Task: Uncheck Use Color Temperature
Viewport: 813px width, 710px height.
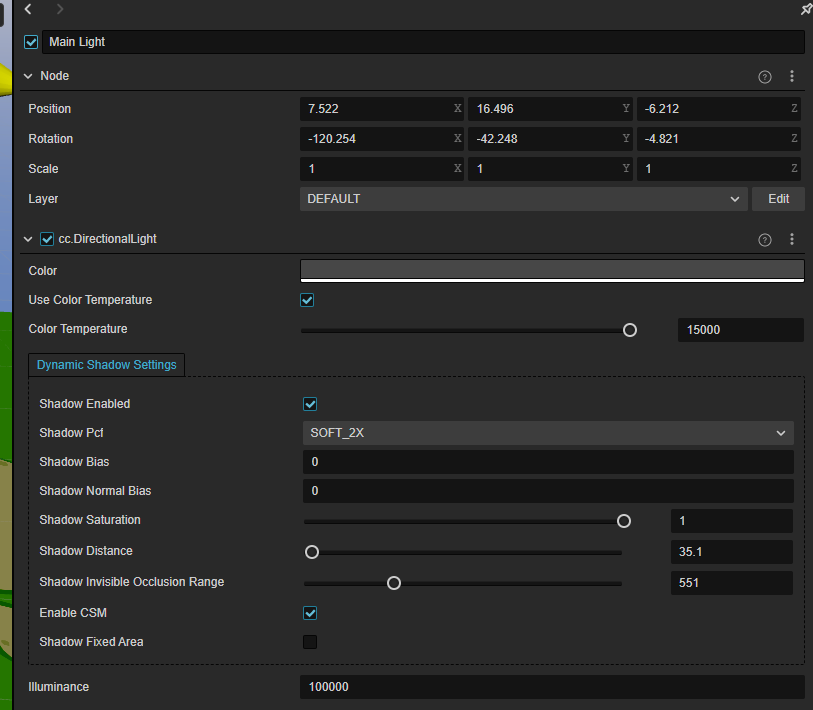Action: [x=308, y=300]
